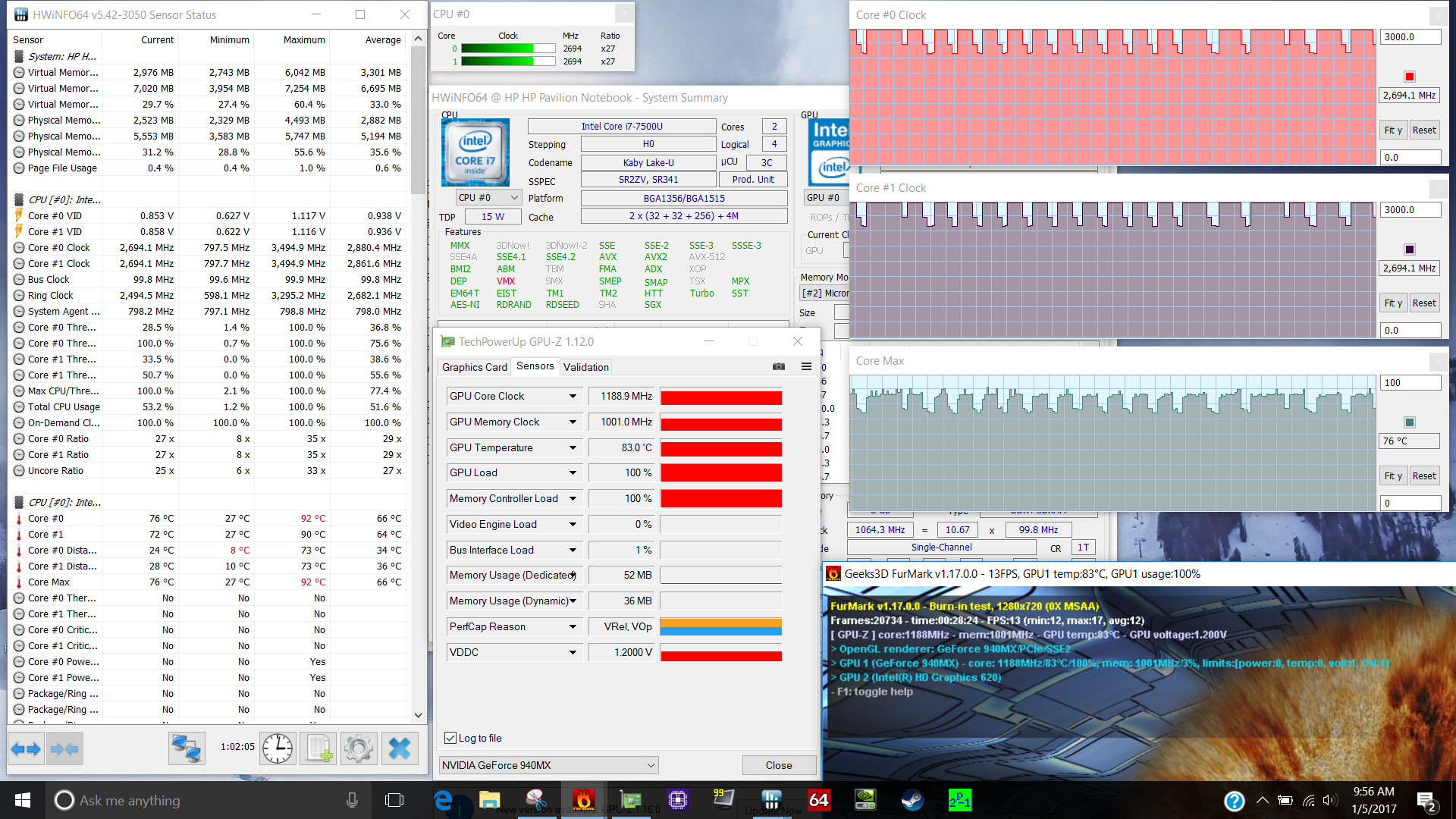The width and height of the screenshot is (1456, 819).
Task: Open the green 2P1 taskbar icon
Action: pos(959,800)
